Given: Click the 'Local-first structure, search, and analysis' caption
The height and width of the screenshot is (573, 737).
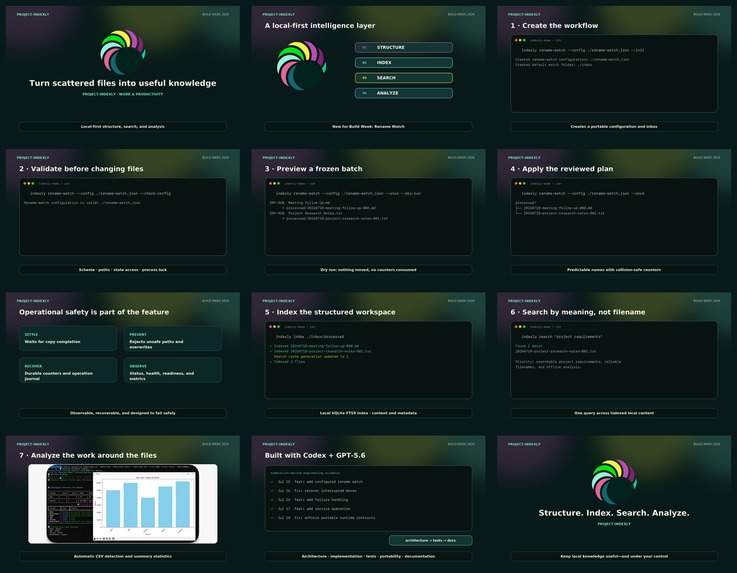Looking at the screenshot, I should [123, 126].
